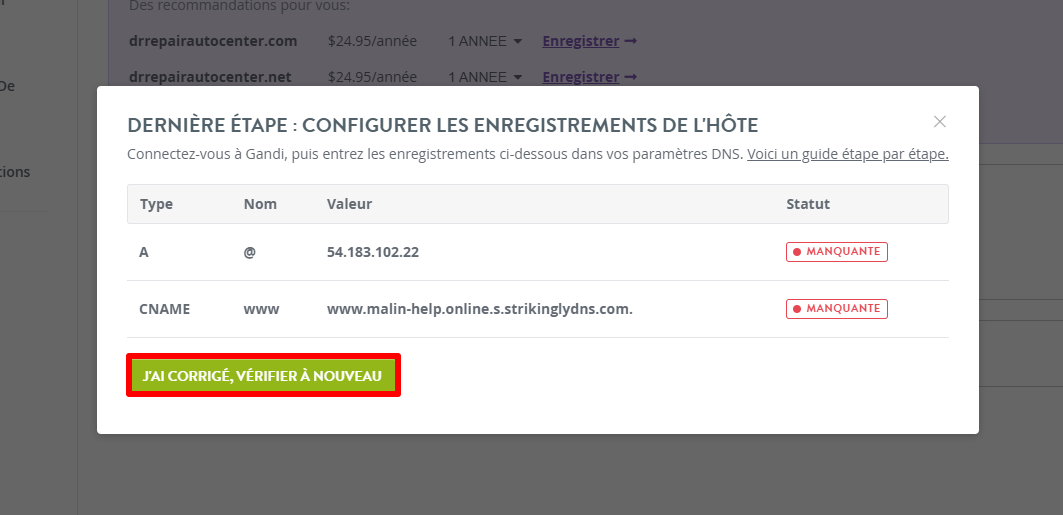Click the '@' name cell of A record
1063x515 pixels.
[x=249, y=252]
